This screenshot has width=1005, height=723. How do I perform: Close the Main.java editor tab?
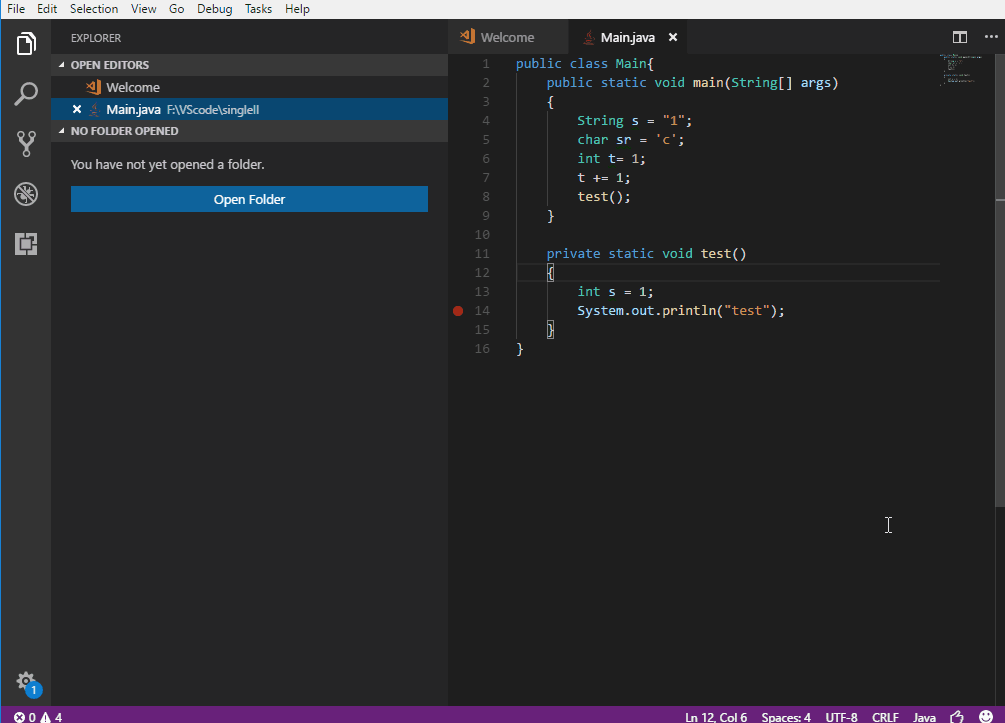pos(673,37)
